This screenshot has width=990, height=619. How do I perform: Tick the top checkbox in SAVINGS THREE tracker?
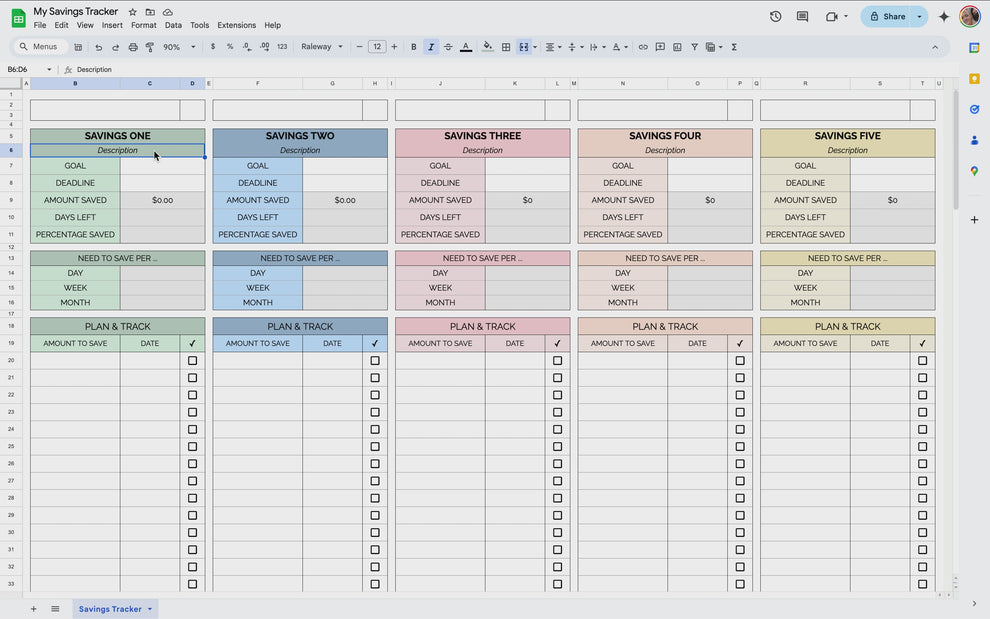[x=557, y=360]
